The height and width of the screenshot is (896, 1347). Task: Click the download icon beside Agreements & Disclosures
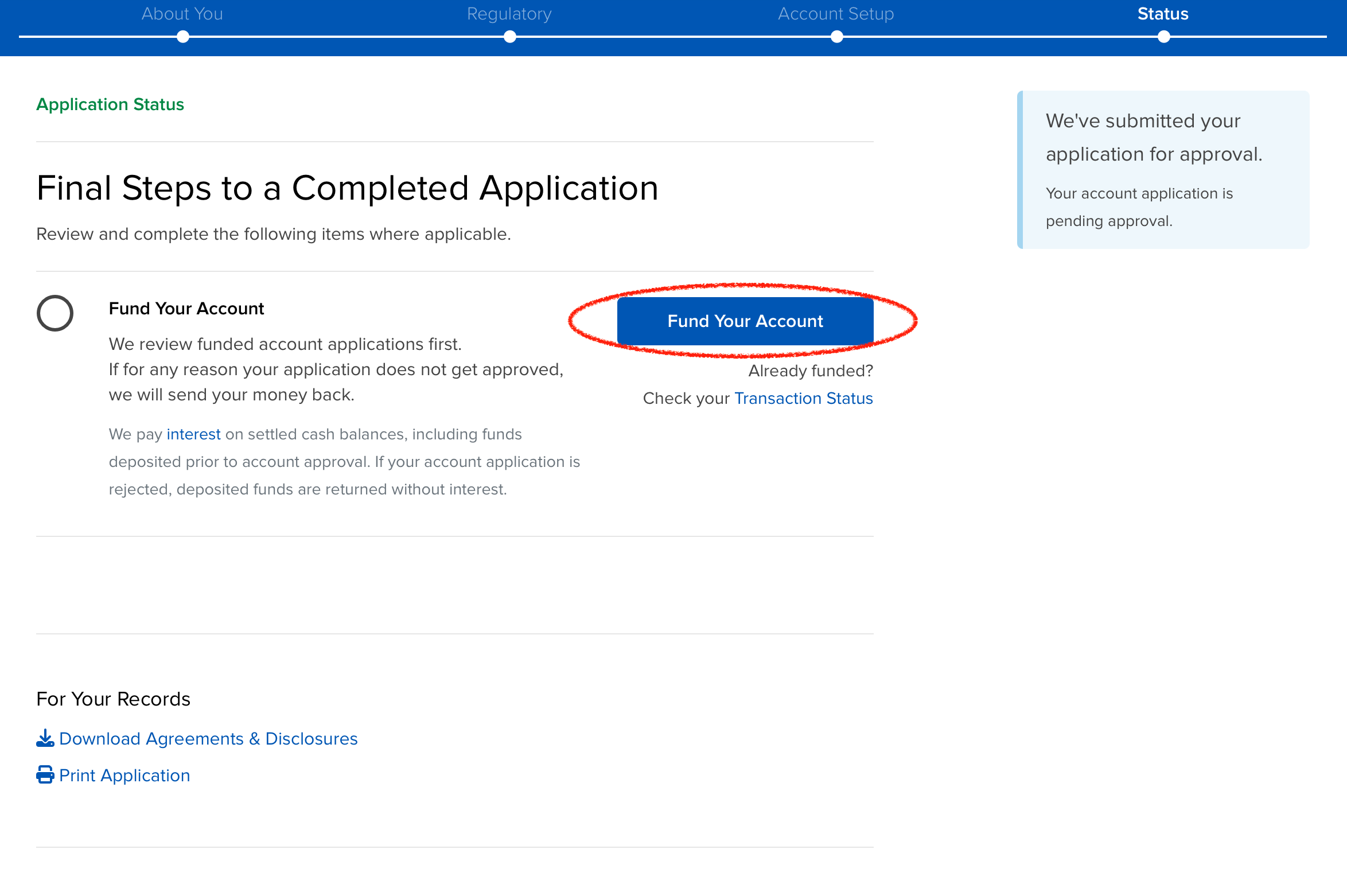[45, 738]
